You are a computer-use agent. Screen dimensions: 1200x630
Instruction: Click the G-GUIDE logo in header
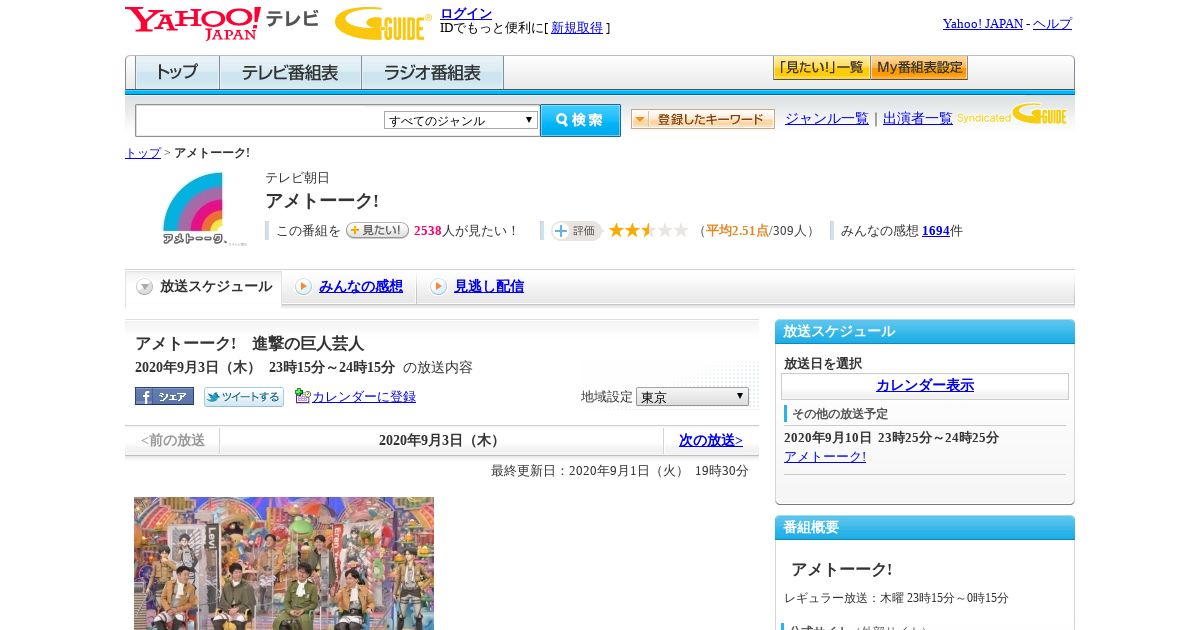[x=383, y=24]
